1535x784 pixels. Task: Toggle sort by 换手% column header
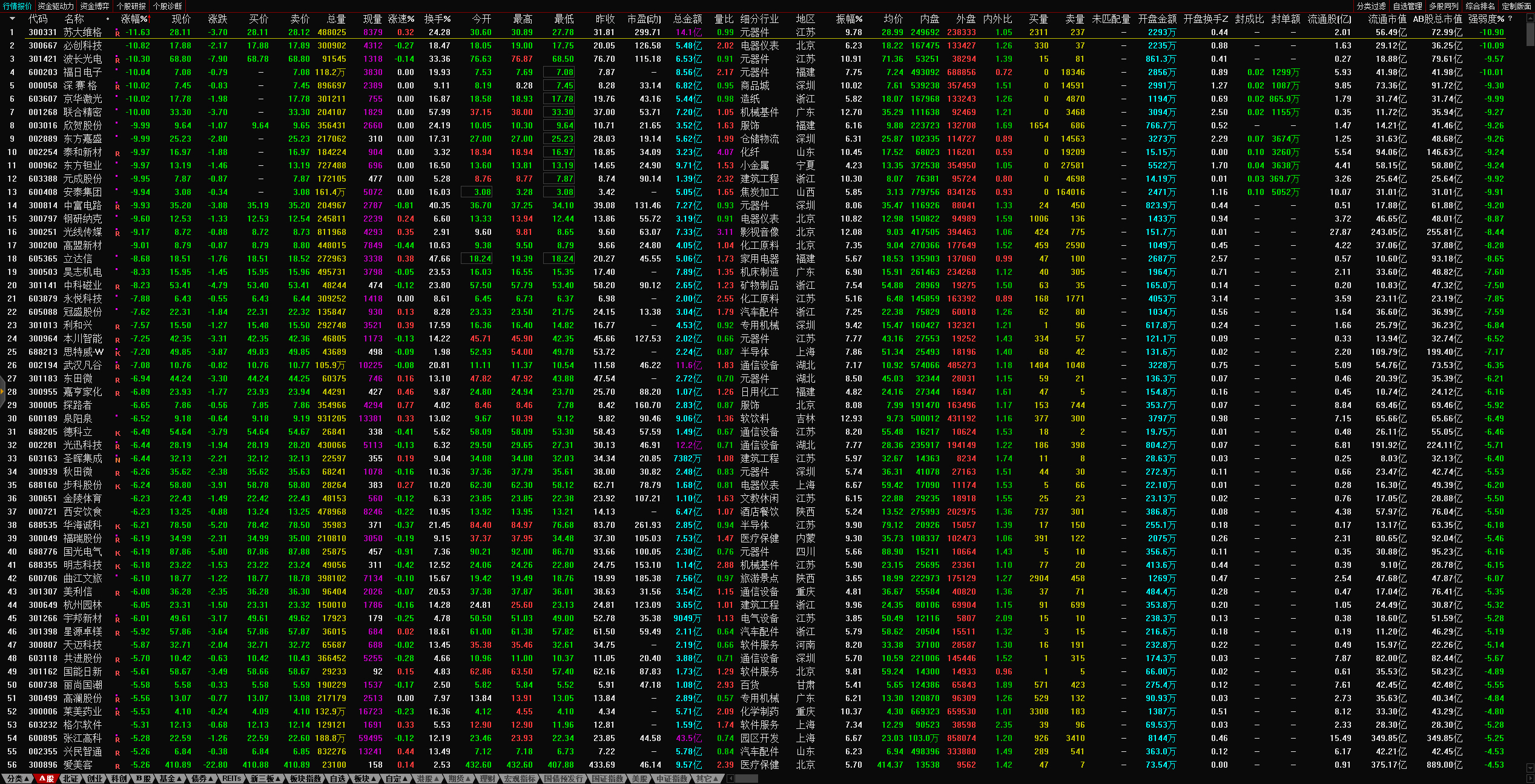pos(437,19)
